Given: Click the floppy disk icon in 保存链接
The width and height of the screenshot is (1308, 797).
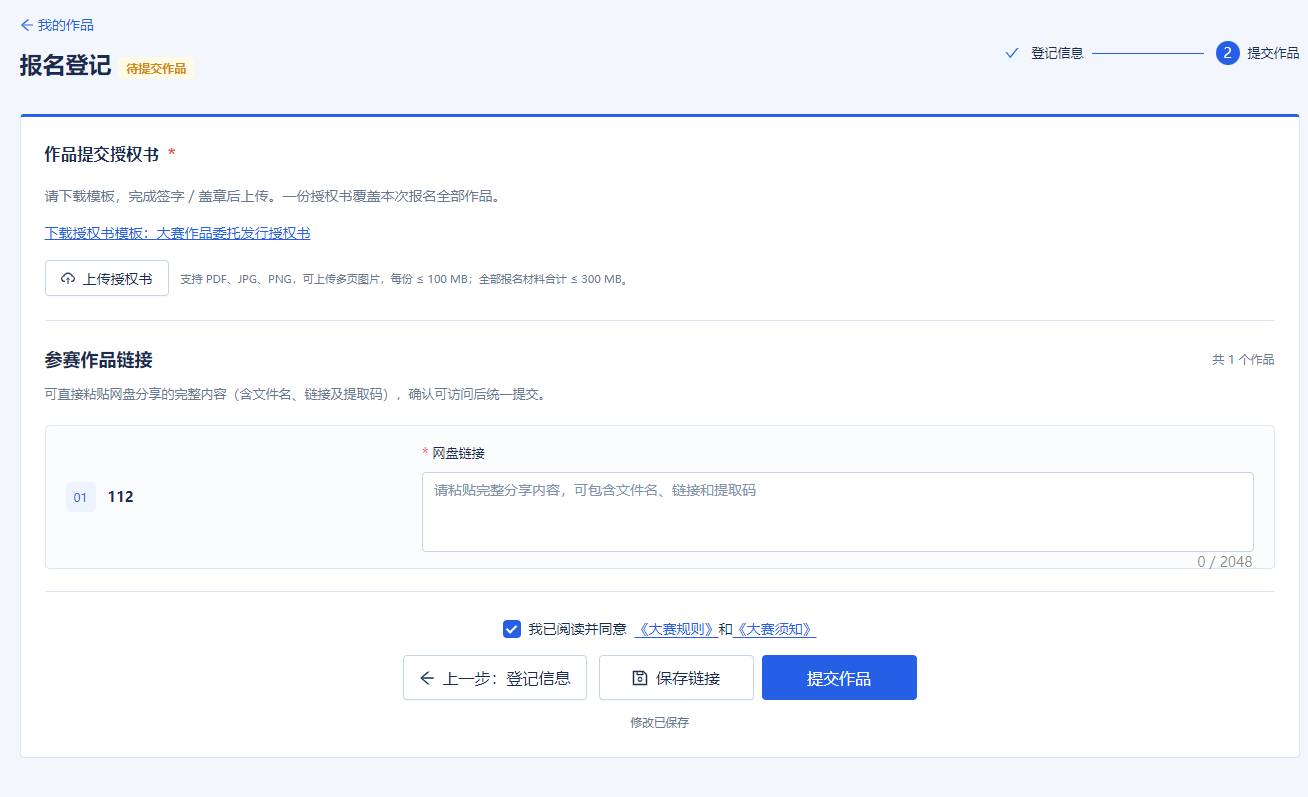Looking at the screenshot, I should pyautogui.click(x=640, y=678).
